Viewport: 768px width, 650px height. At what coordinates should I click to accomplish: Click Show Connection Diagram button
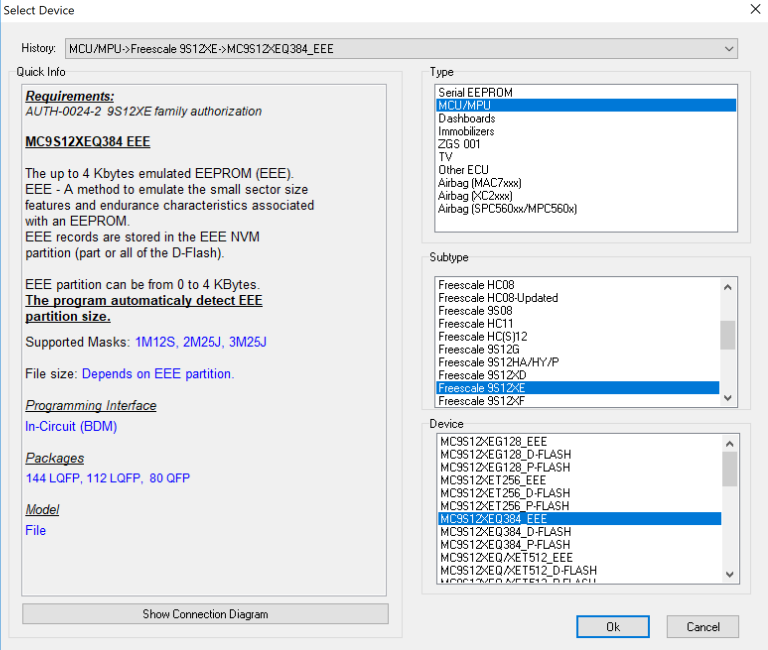(205, 614)
